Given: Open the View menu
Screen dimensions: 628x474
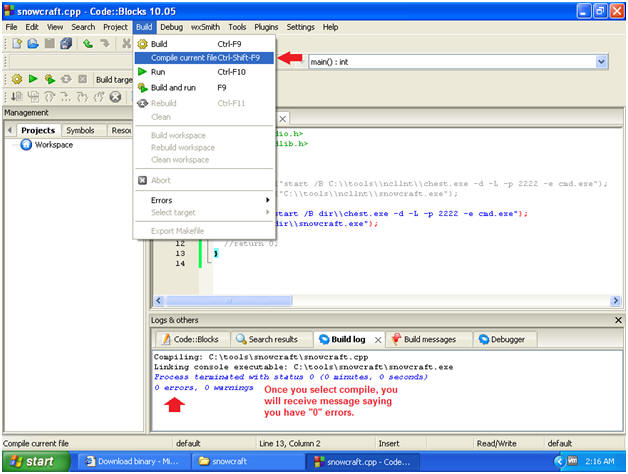Looking at the screenshot, I should [x=55, y=27].
